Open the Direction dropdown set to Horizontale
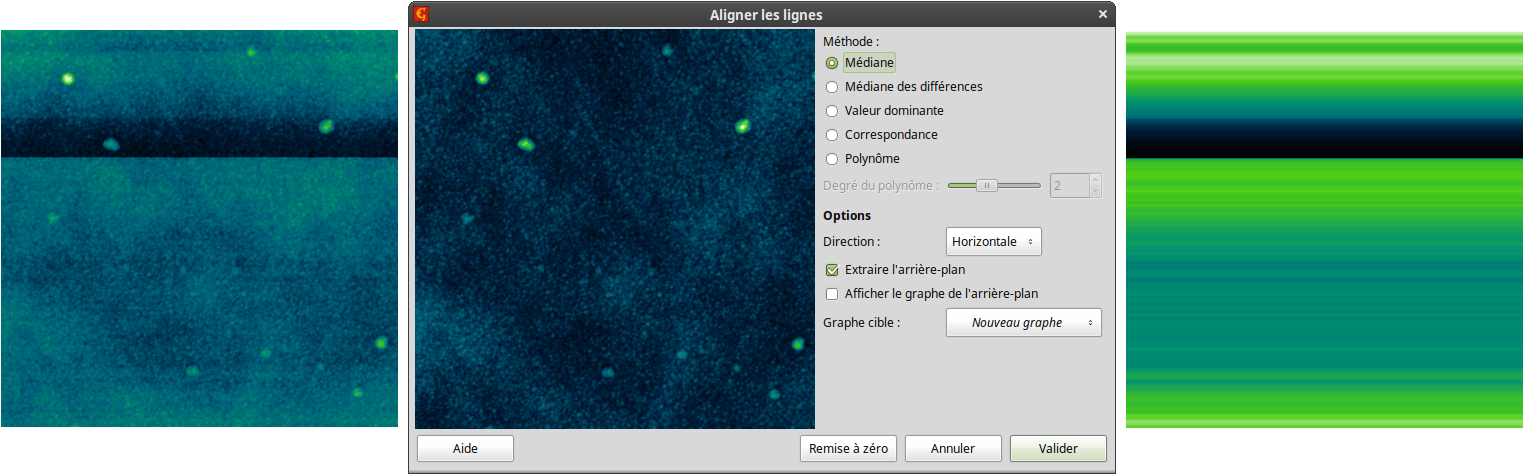 (x=994, y=242)
